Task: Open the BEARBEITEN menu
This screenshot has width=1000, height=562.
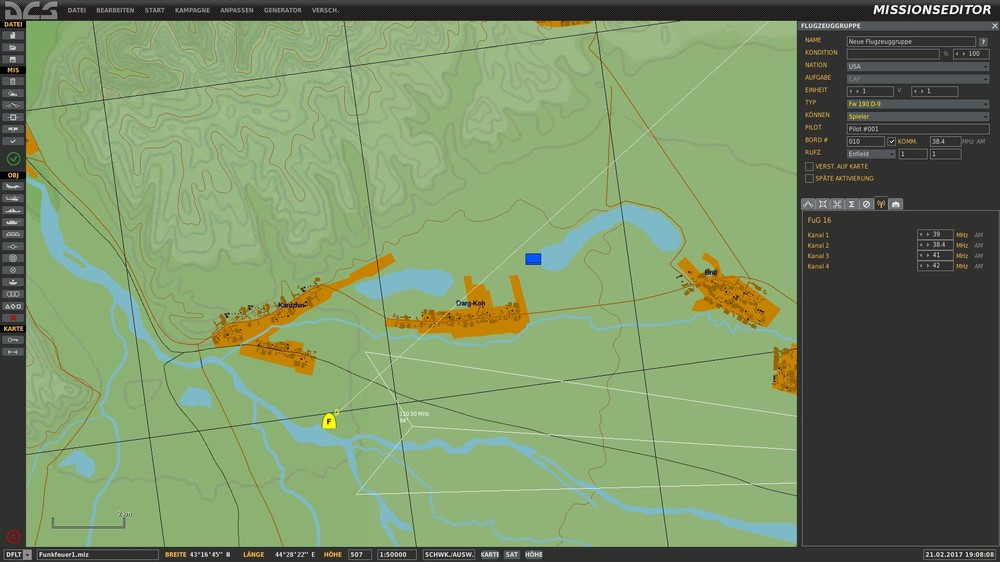Action: coord(115,10)
